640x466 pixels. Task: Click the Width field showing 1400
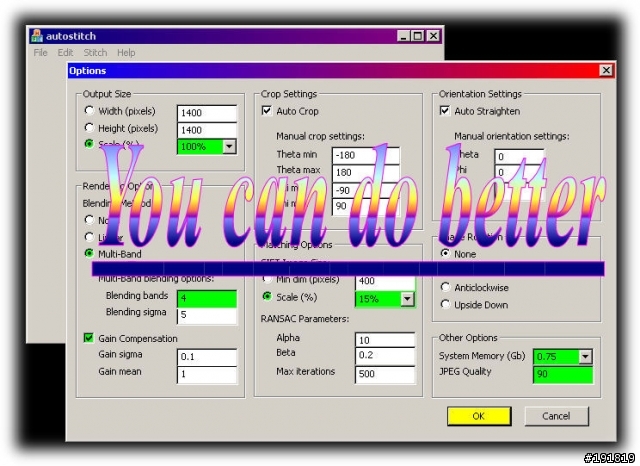(x=207, y=113)
